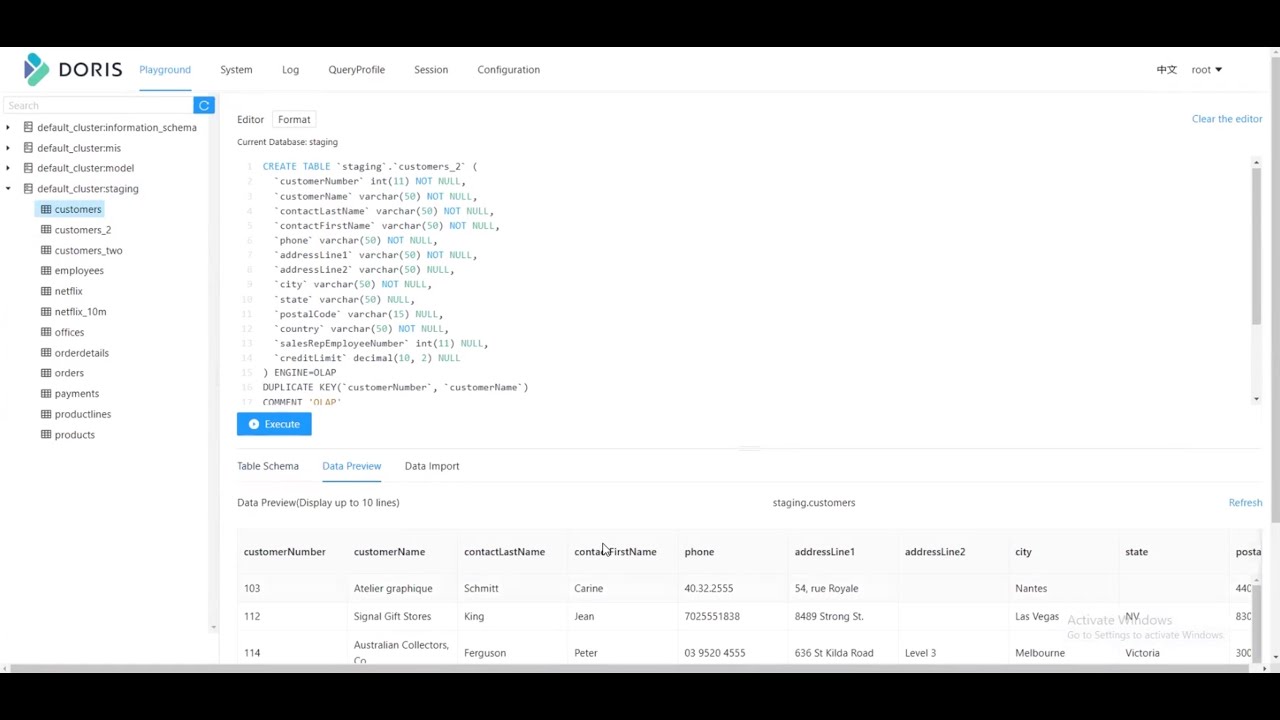Click the database icon for default_cluster:model
Screen dimensions: 1280x720
pos(28,168)
